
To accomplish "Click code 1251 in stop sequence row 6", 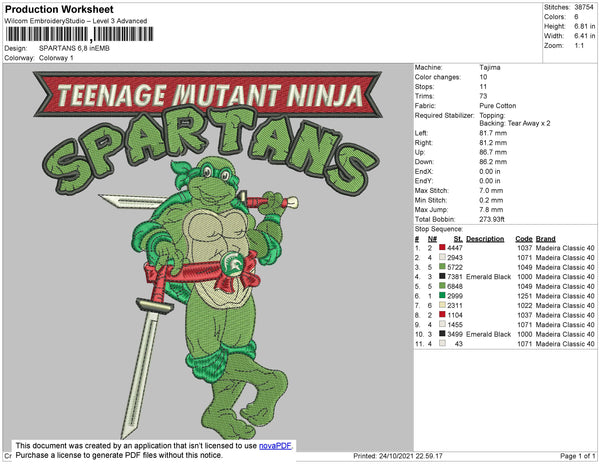I will click(x=525, y=296).
